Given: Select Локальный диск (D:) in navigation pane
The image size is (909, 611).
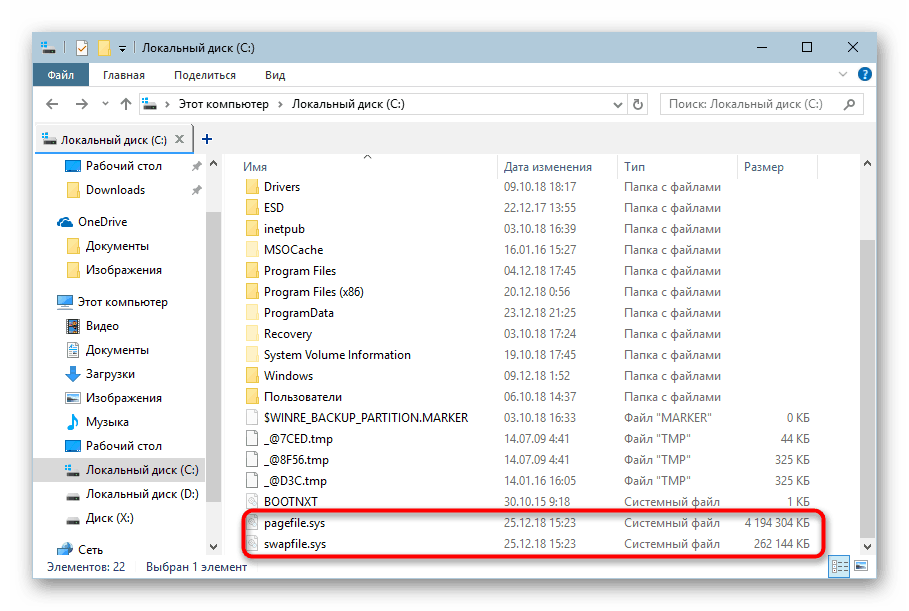Looking at the screenshot, I should (141, 494).
